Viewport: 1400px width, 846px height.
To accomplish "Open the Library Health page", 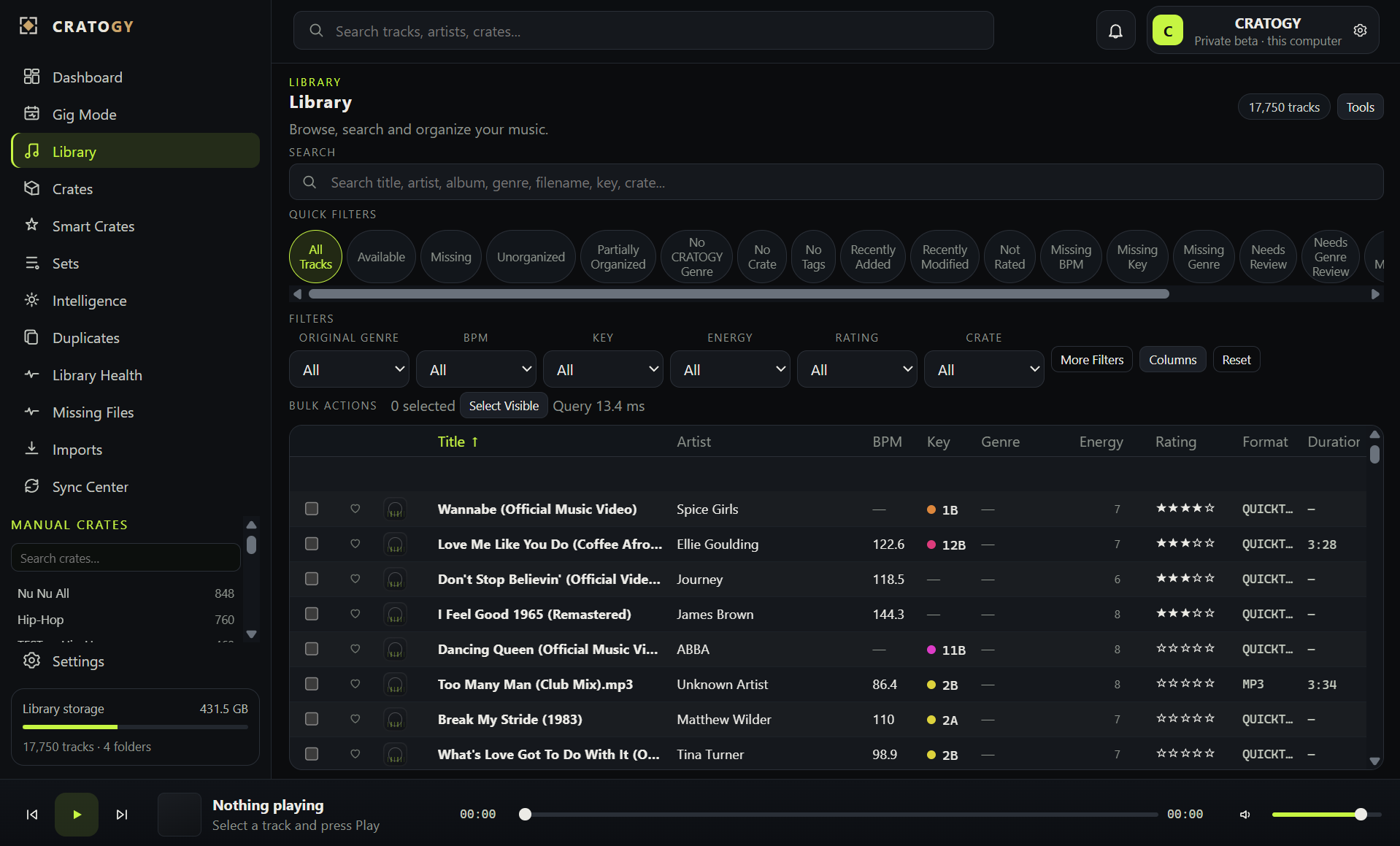I will click(136, 374).
